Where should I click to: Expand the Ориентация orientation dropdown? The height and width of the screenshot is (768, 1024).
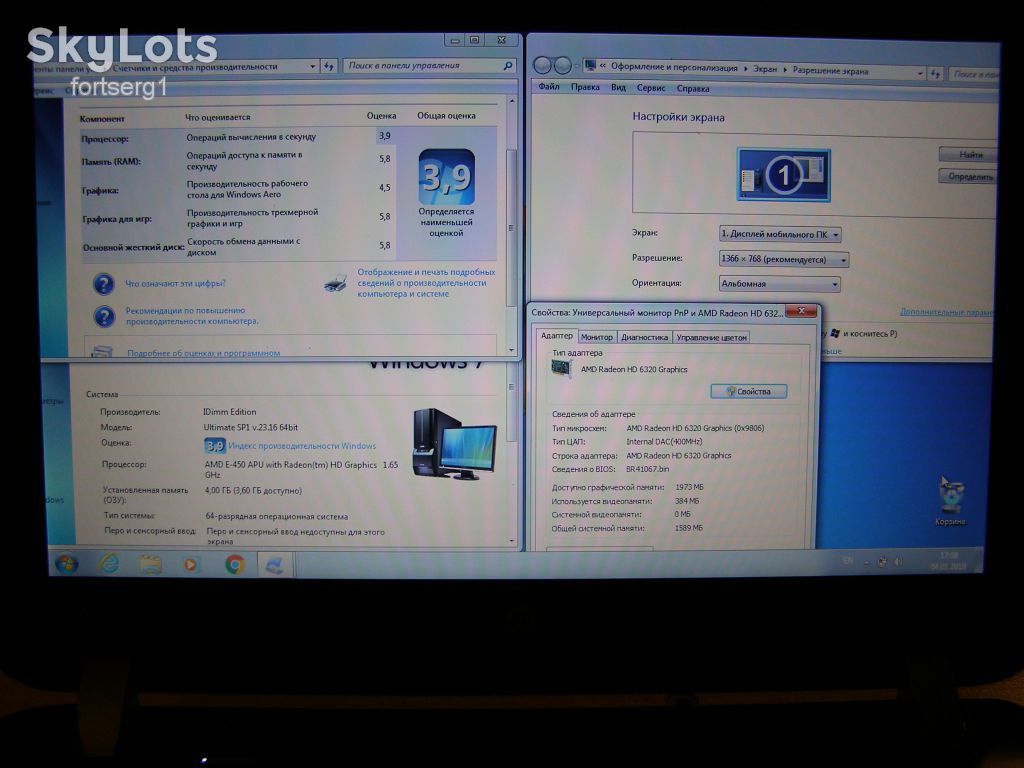(x=779, y=283)
